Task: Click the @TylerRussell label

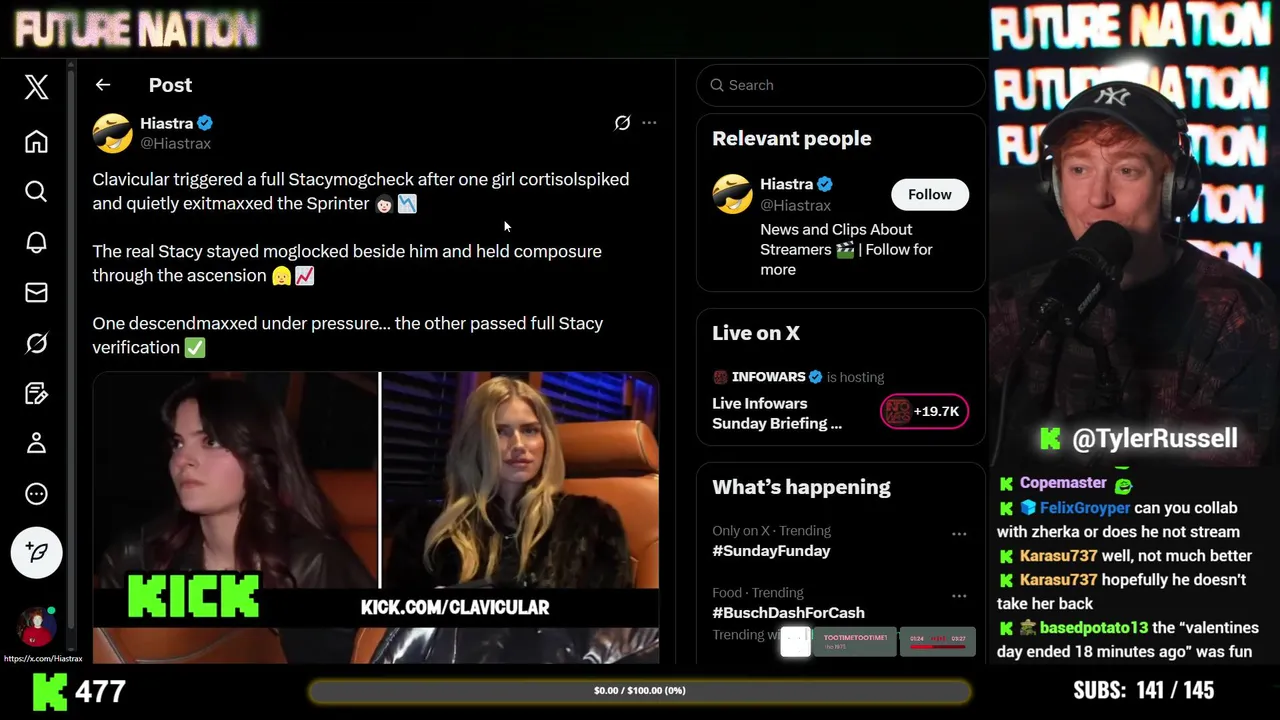Action: 1154,438
